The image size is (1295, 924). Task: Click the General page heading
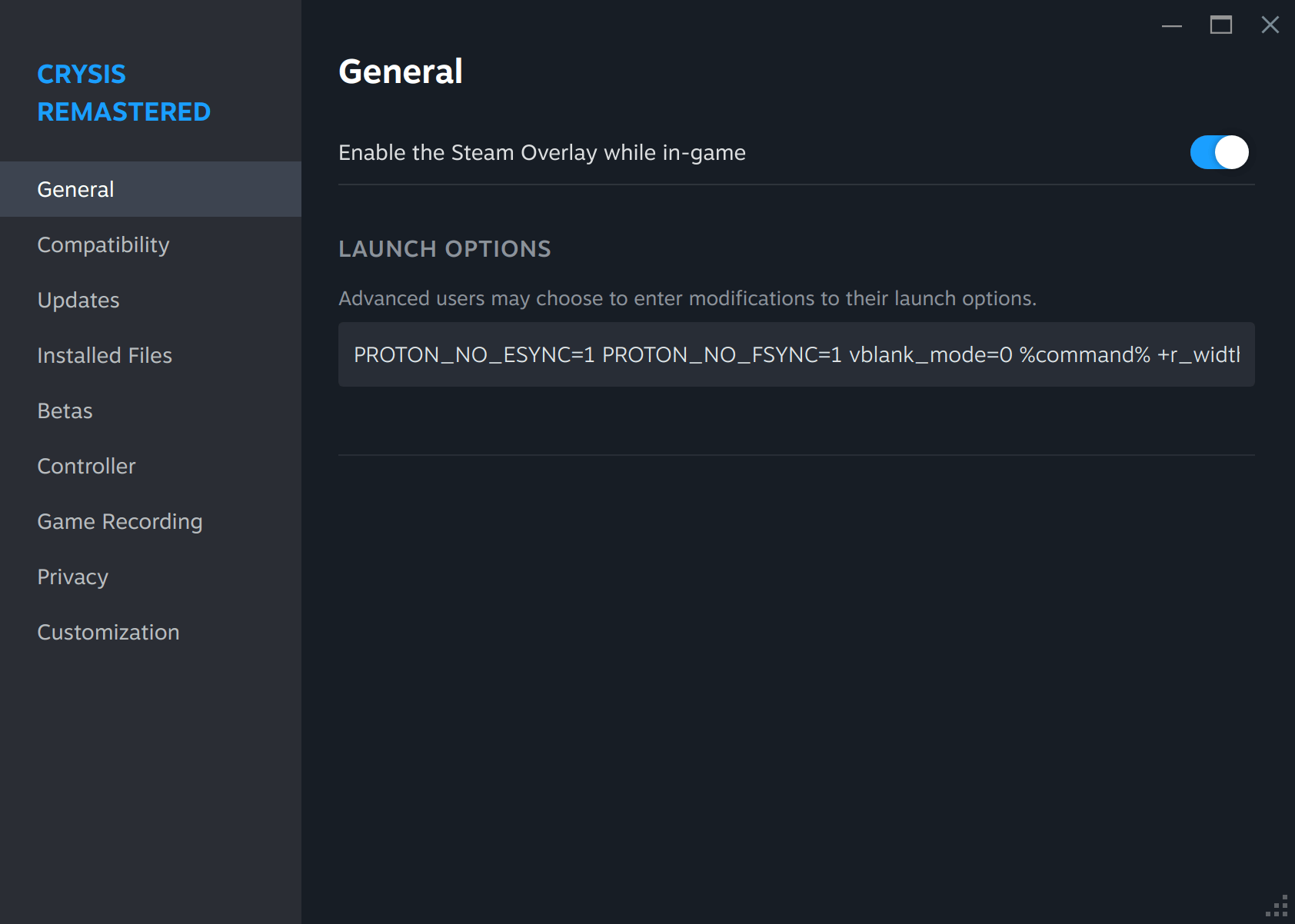pos(401,71)
